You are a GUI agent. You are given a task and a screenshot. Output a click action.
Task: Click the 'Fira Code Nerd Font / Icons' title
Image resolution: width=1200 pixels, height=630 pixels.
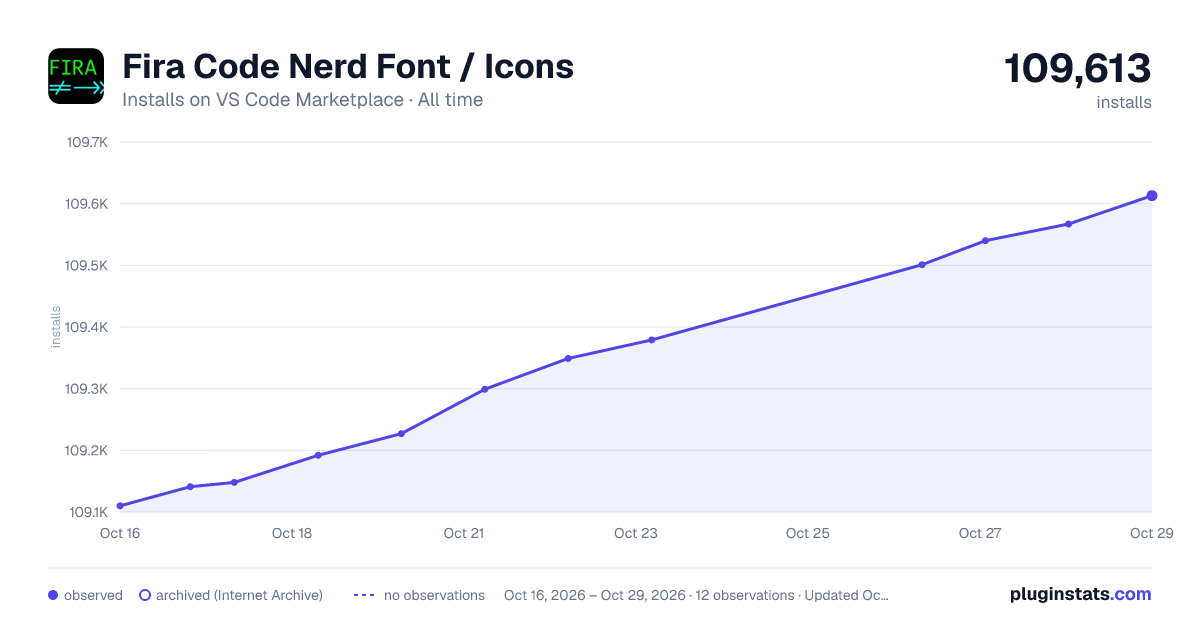[x=348, y=67]
